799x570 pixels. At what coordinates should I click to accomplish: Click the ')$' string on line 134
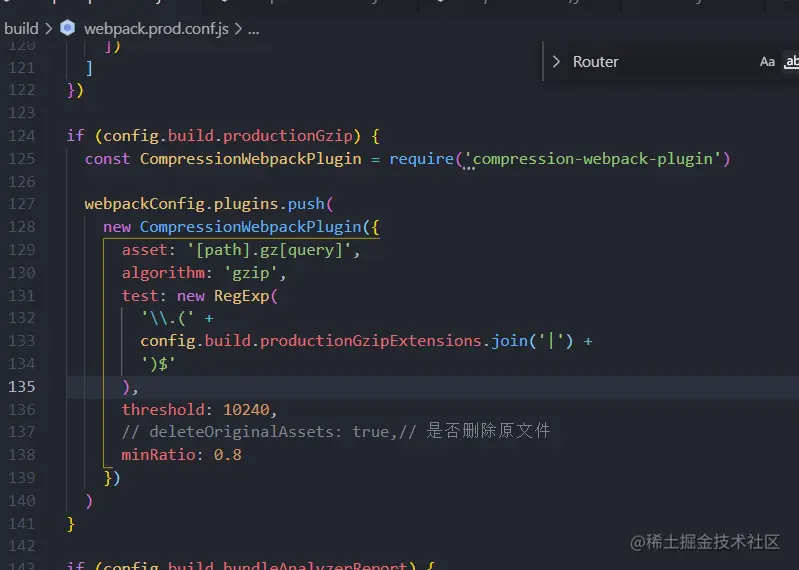click(158, 364)
